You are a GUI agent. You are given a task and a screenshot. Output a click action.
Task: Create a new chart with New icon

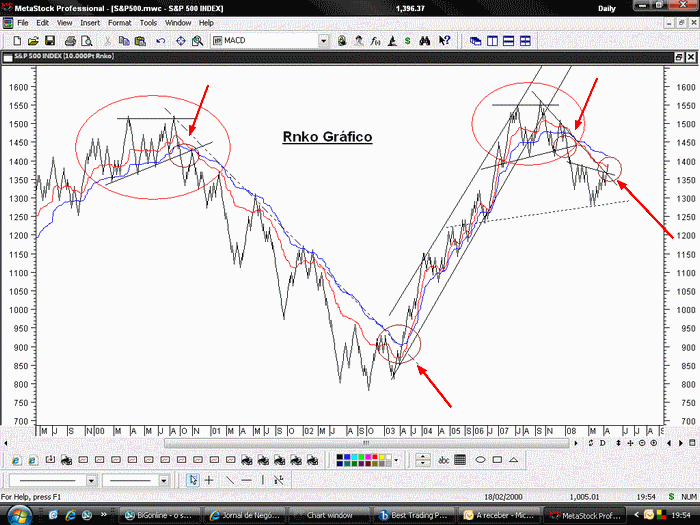17,41
